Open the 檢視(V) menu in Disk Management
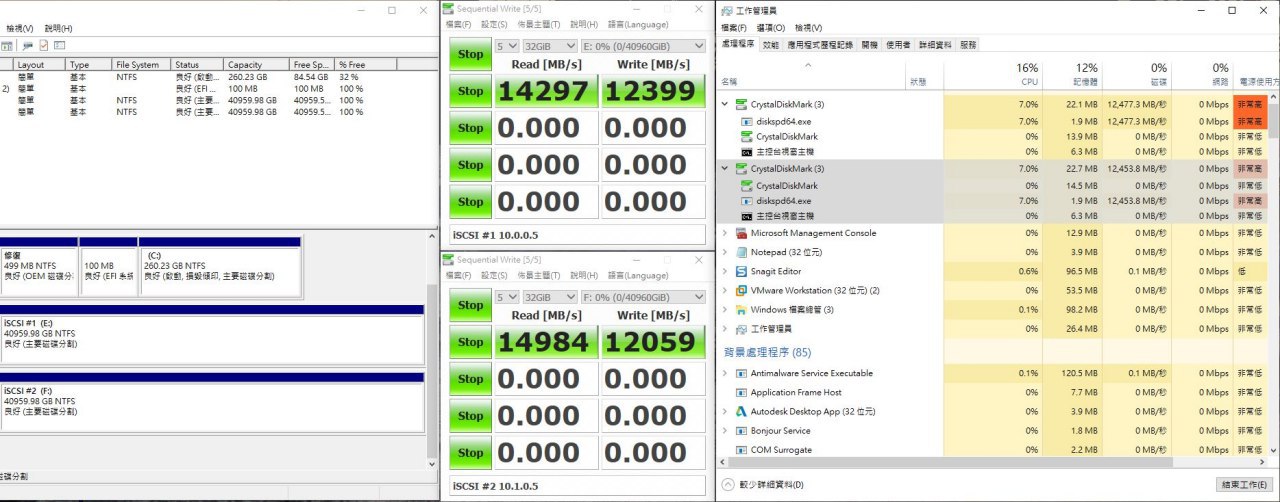This screenshot has height=502, width=1280. click(20, 28)
